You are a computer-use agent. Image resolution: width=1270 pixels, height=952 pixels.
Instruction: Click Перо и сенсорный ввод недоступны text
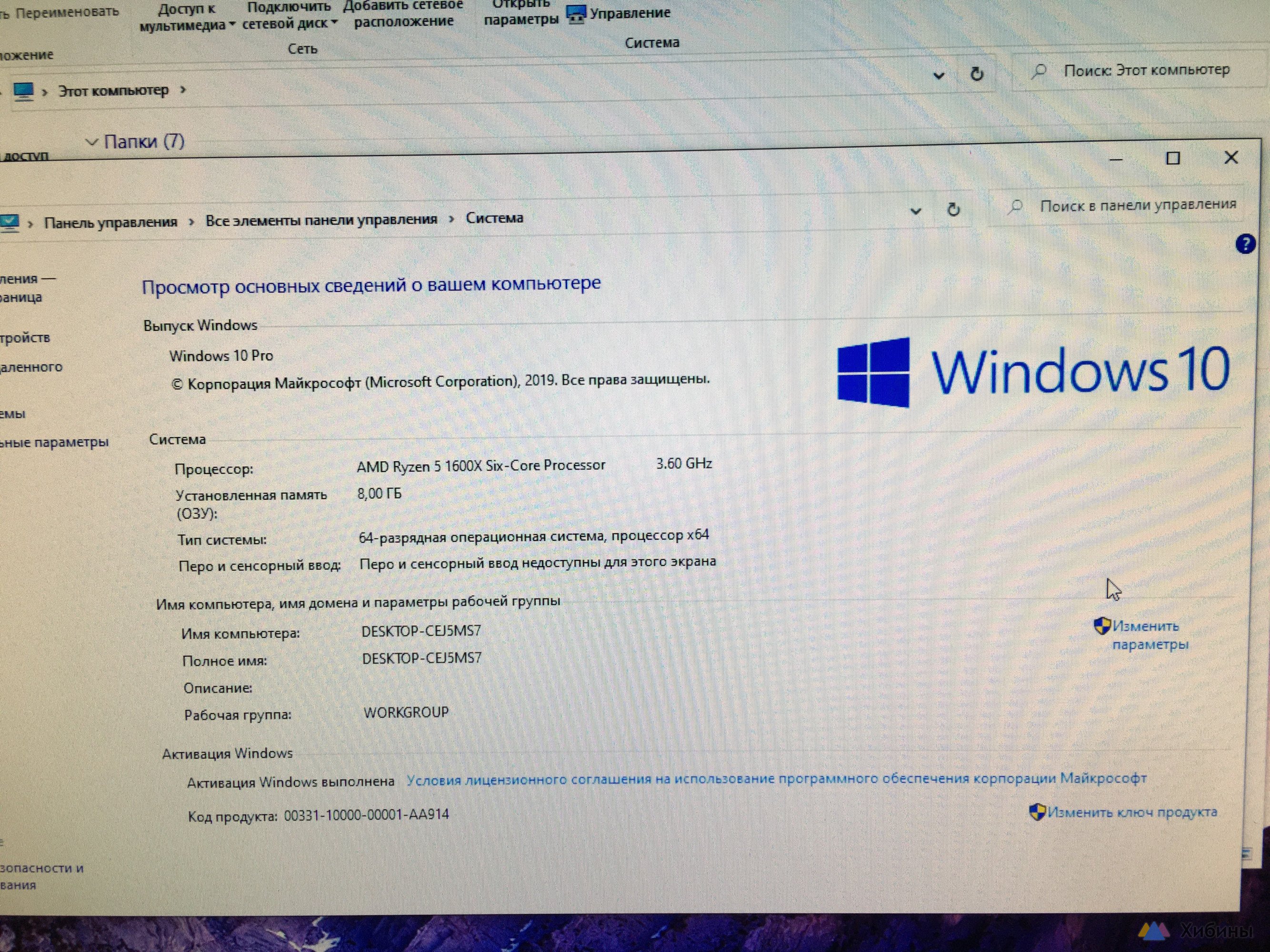538,562
